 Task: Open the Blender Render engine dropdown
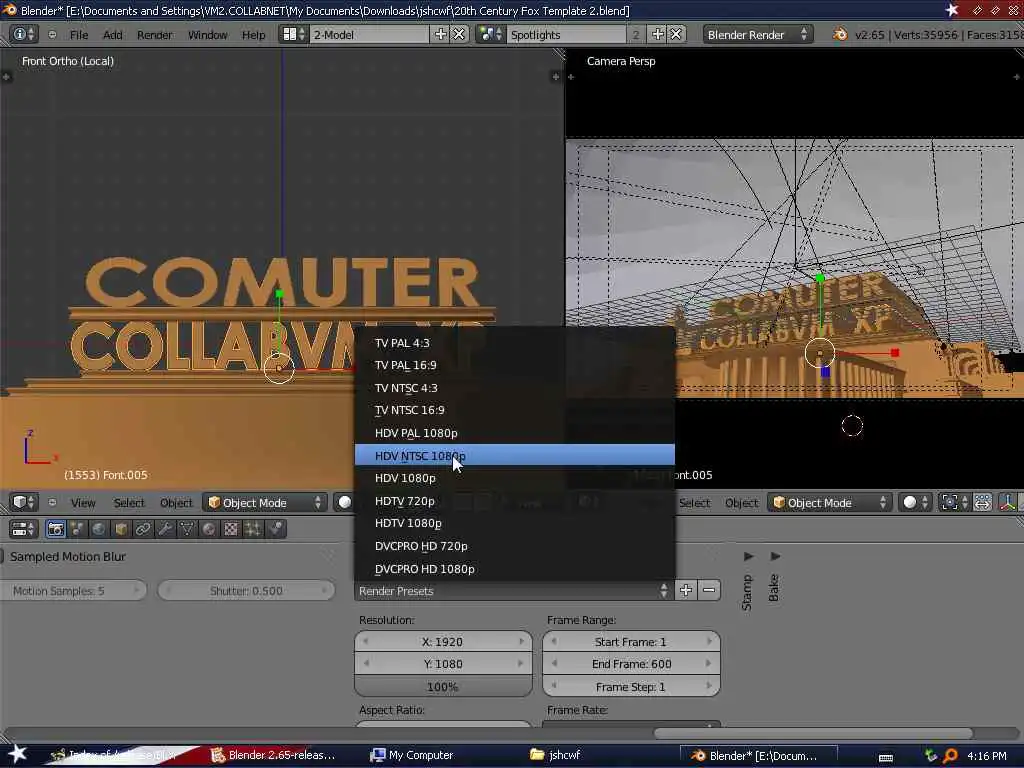click(x=758, y=34)
